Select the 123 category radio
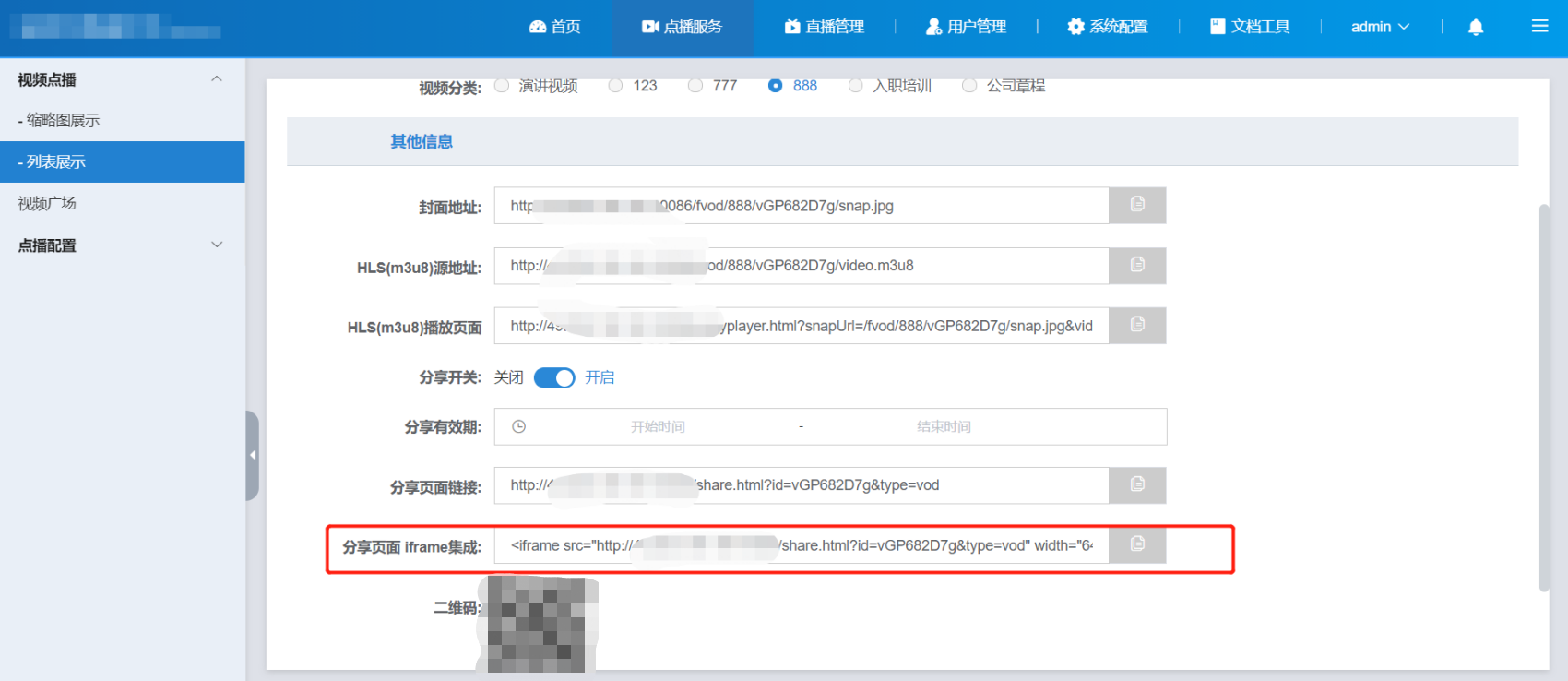Screen dimensions: 1568x681 pos(615,85)
